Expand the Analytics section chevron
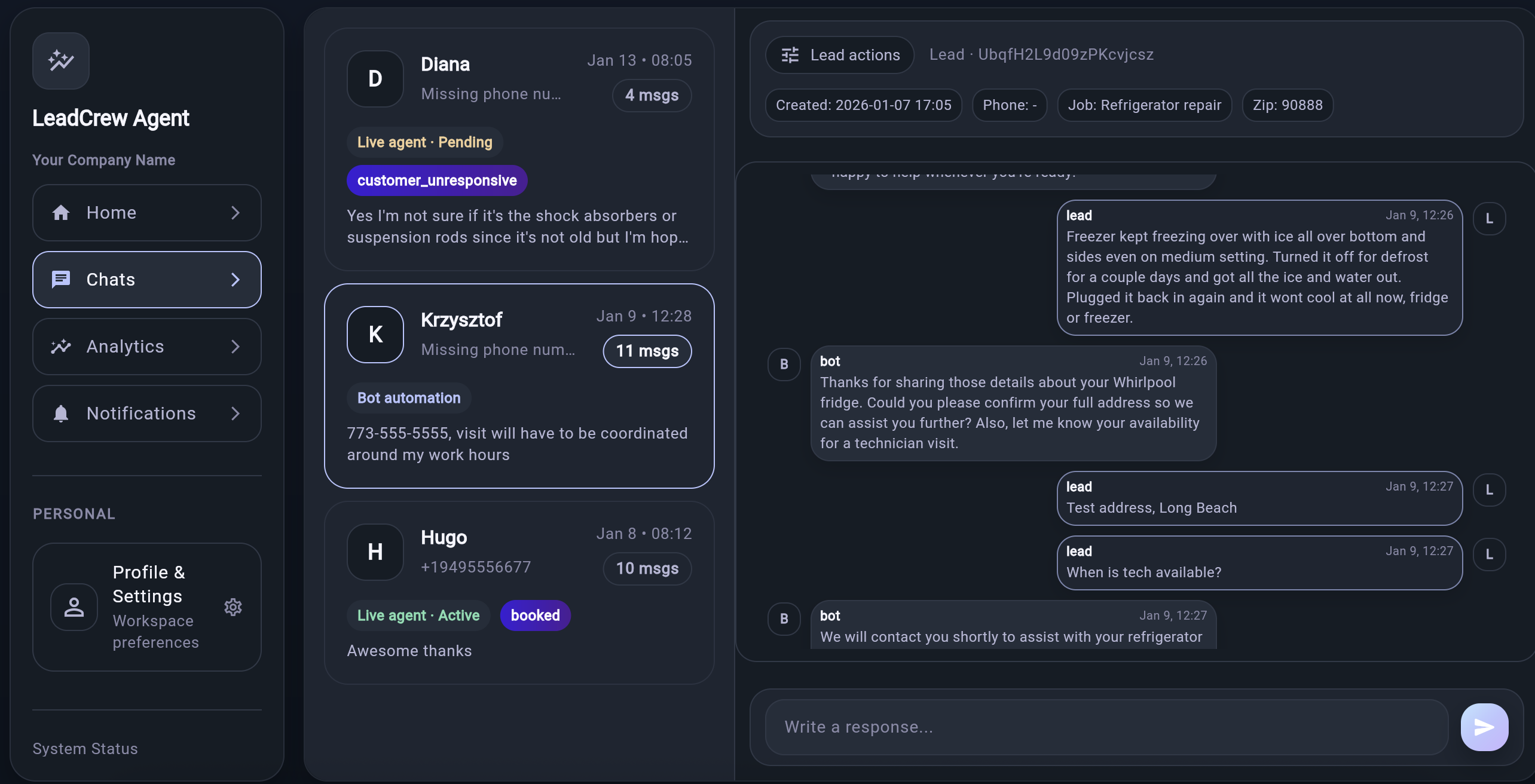Image resolution: width=1535 pixels, height=784 pixels. point(235,347)
